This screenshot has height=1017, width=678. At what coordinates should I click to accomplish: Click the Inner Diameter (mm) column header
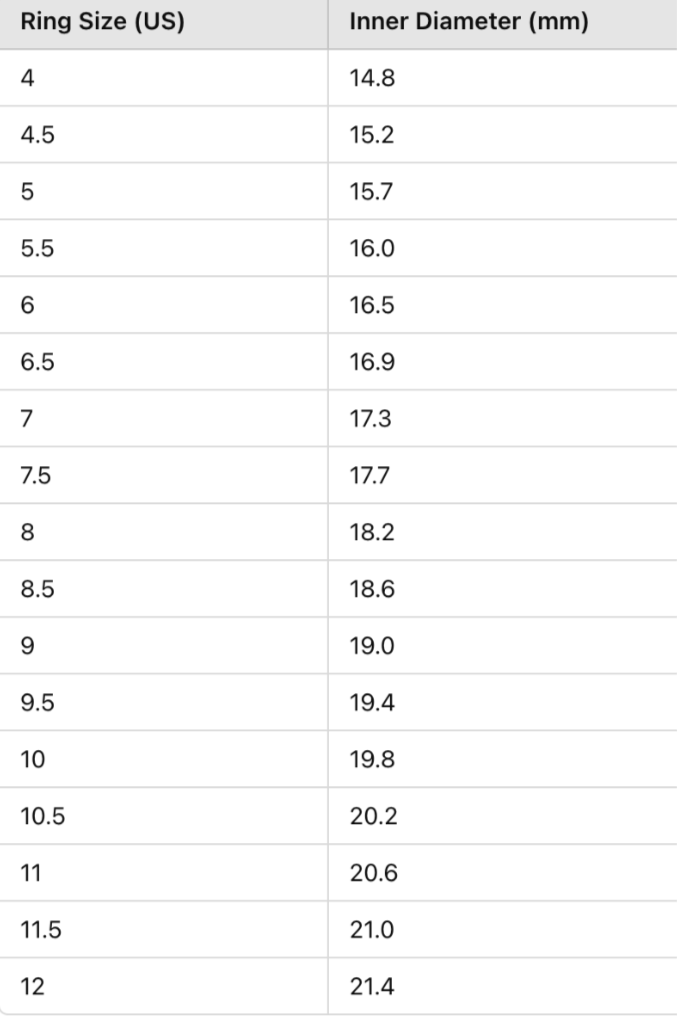[468, 21]
